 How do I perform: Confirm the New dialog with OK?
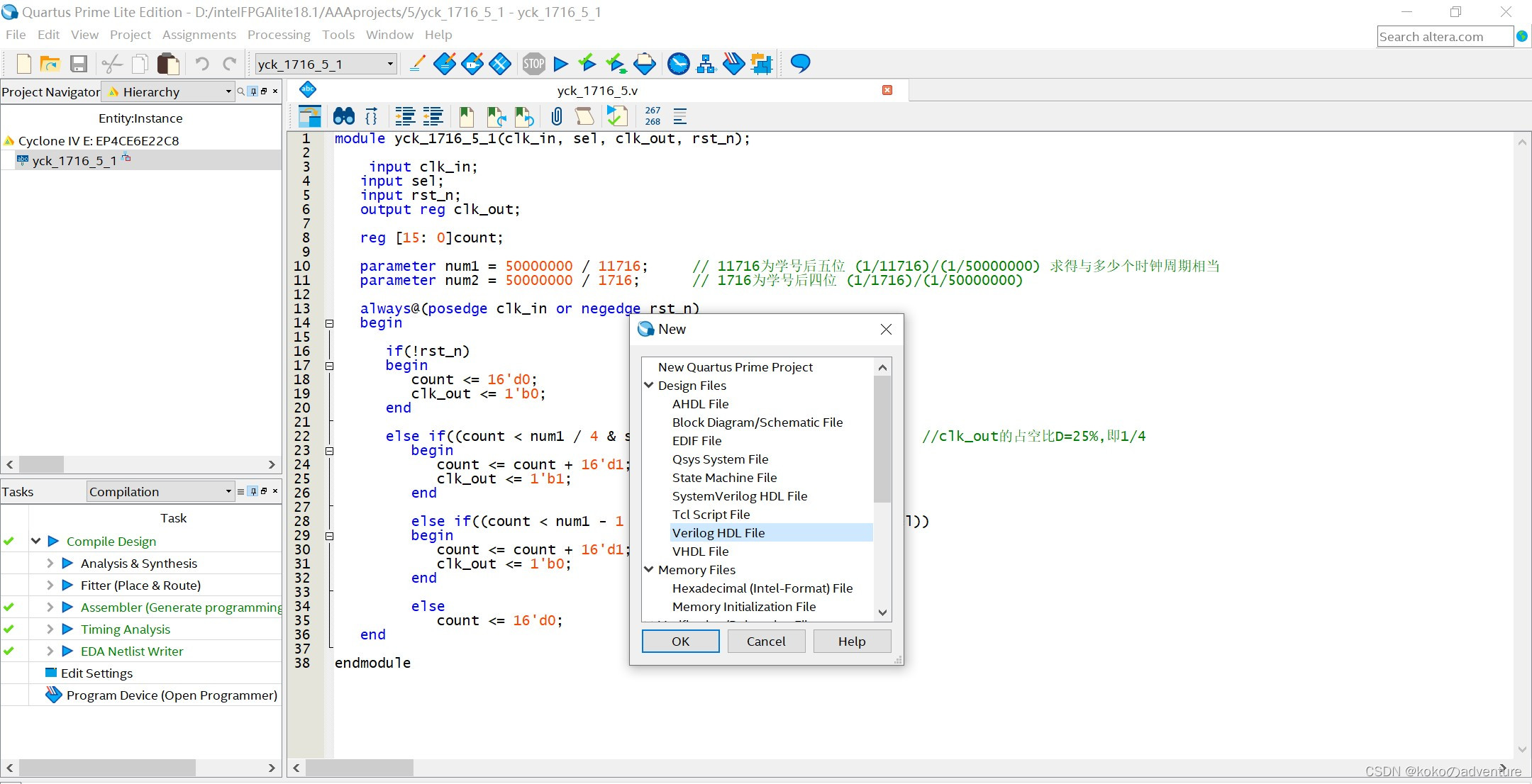coord(680,641)
